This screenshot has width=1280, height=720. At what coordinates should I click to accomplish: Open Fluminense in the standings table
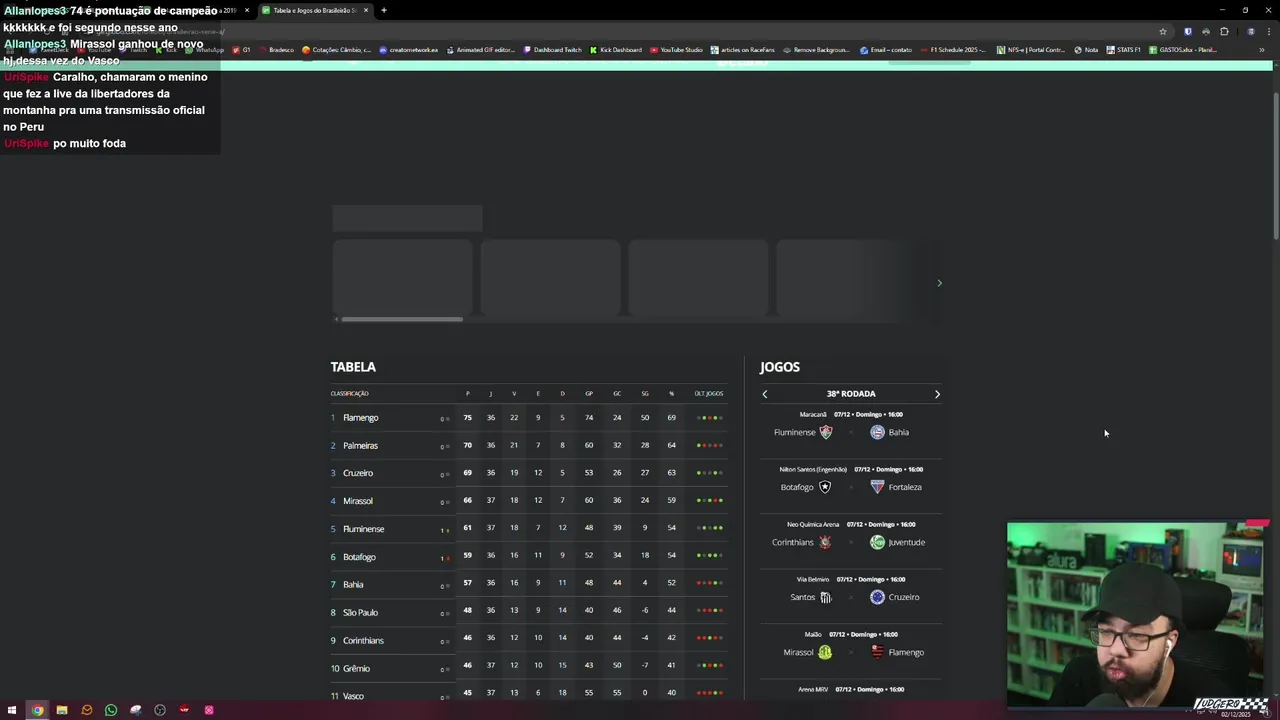click(x=364, y=529)
